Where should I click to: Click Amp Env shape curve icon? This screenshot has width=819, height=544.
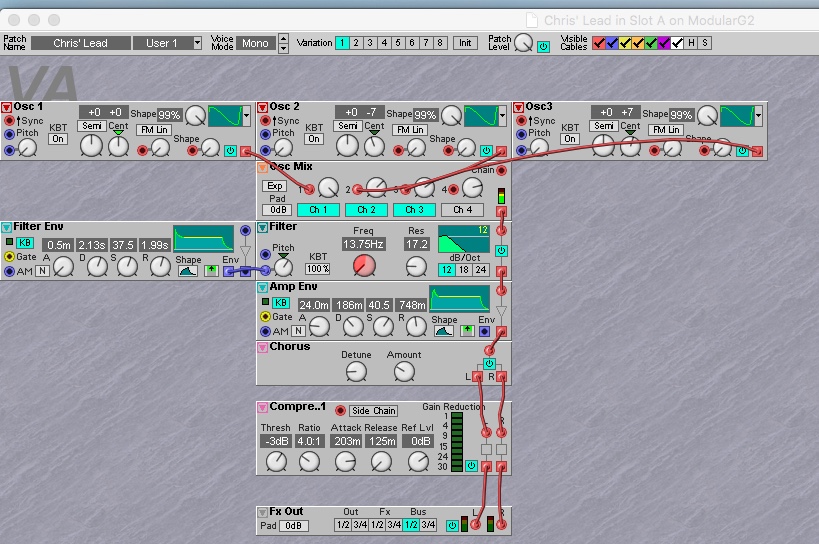pyautogui.click(x=443, y=331)
